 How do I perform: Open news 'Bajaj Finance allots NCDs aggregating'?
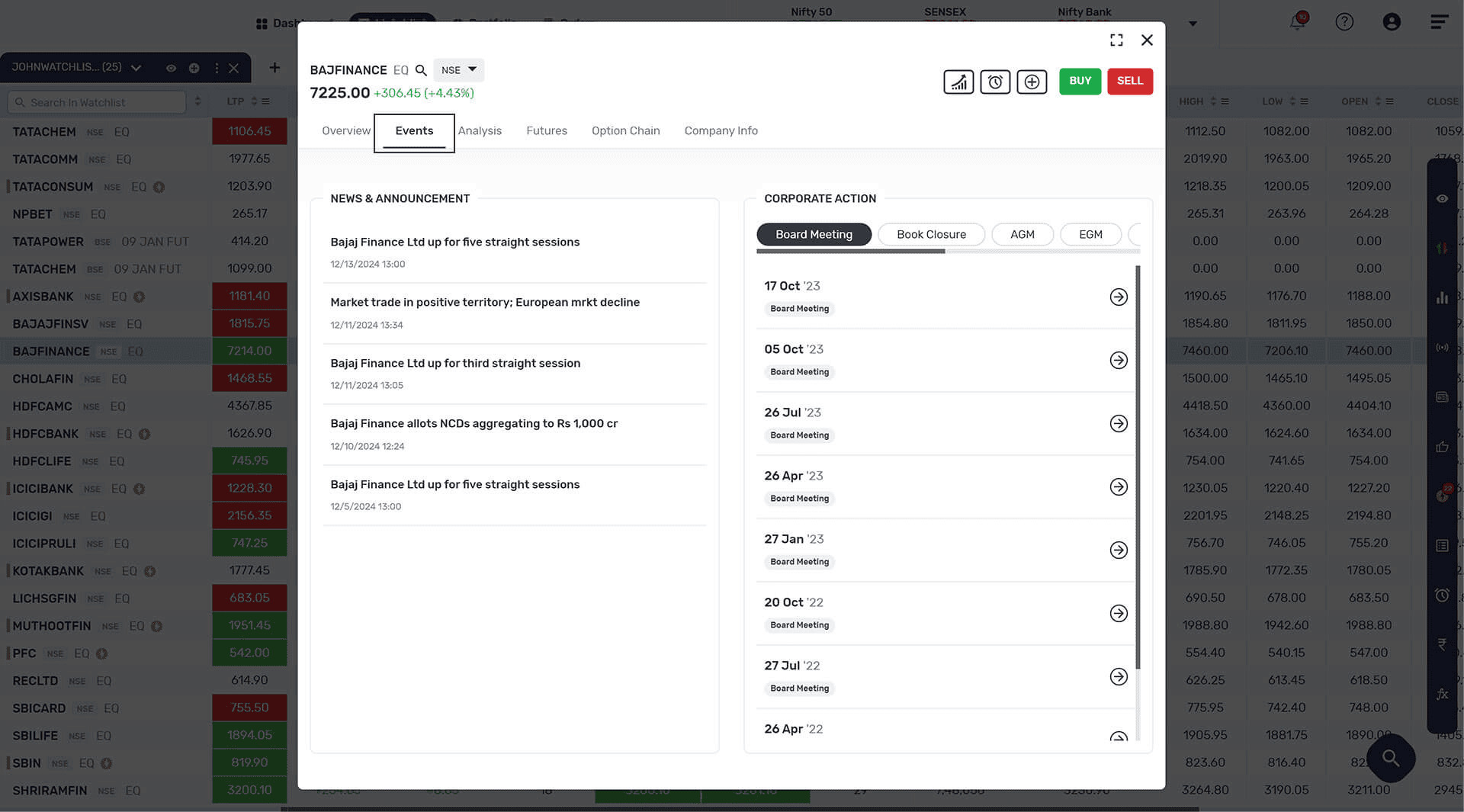(x=474, y=424)
